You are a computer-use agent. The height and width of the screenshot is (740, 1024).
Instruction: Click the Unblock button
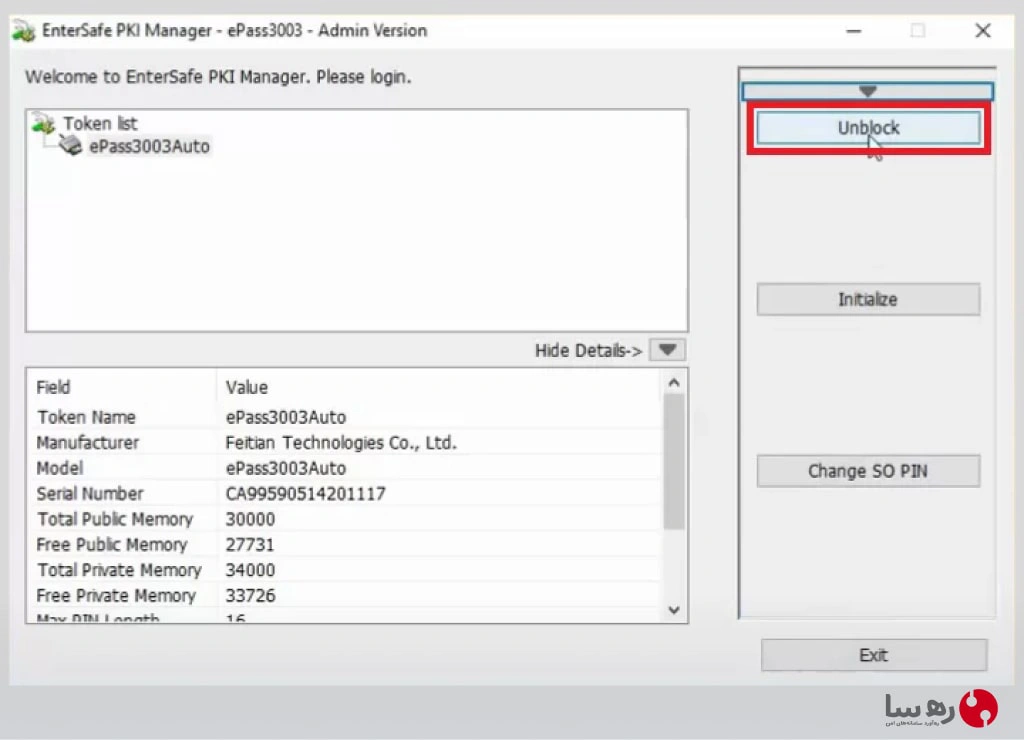coord(868,128)
